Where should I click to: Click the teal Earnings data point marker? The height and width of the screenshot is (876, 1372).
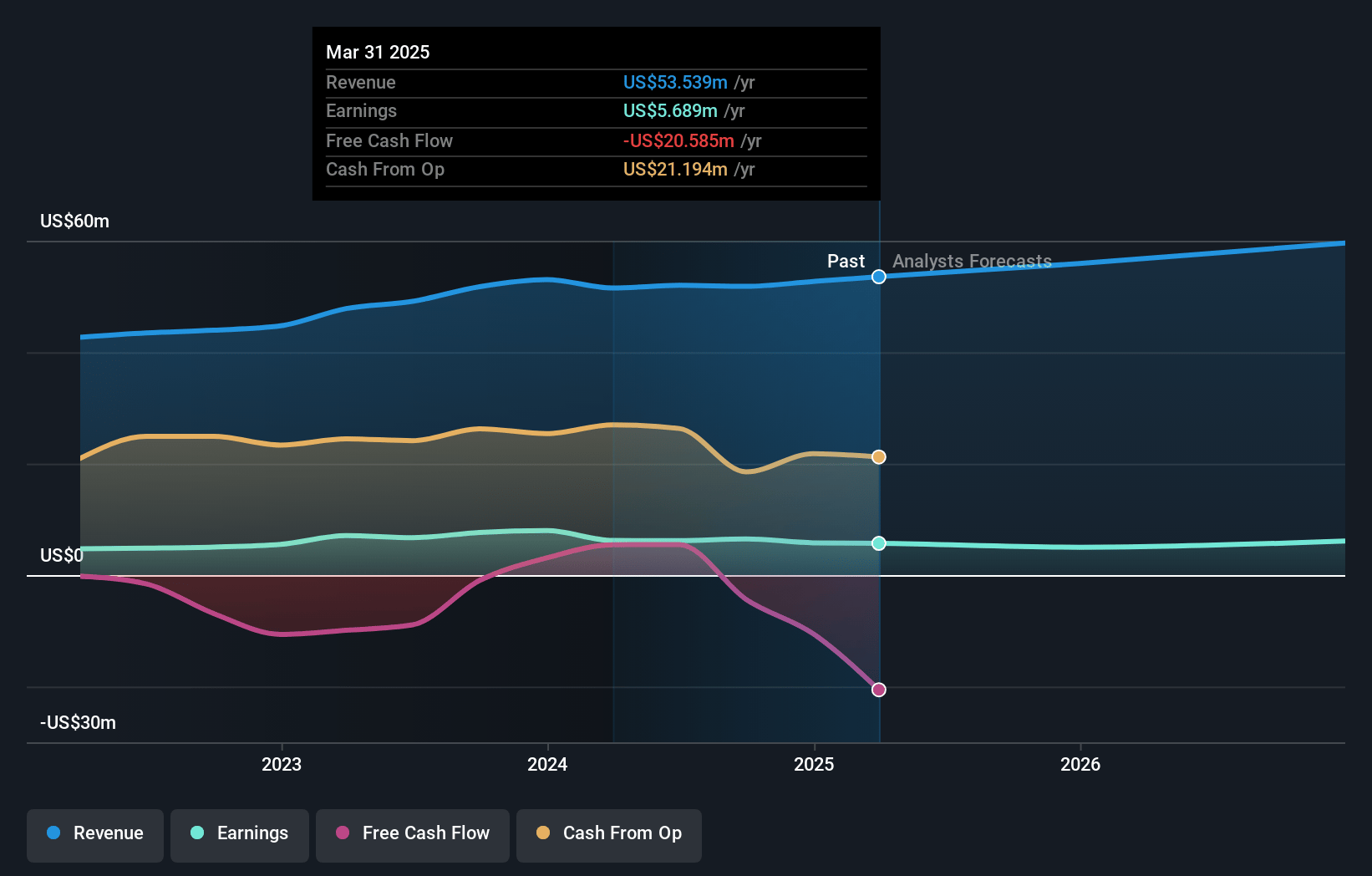879,543
